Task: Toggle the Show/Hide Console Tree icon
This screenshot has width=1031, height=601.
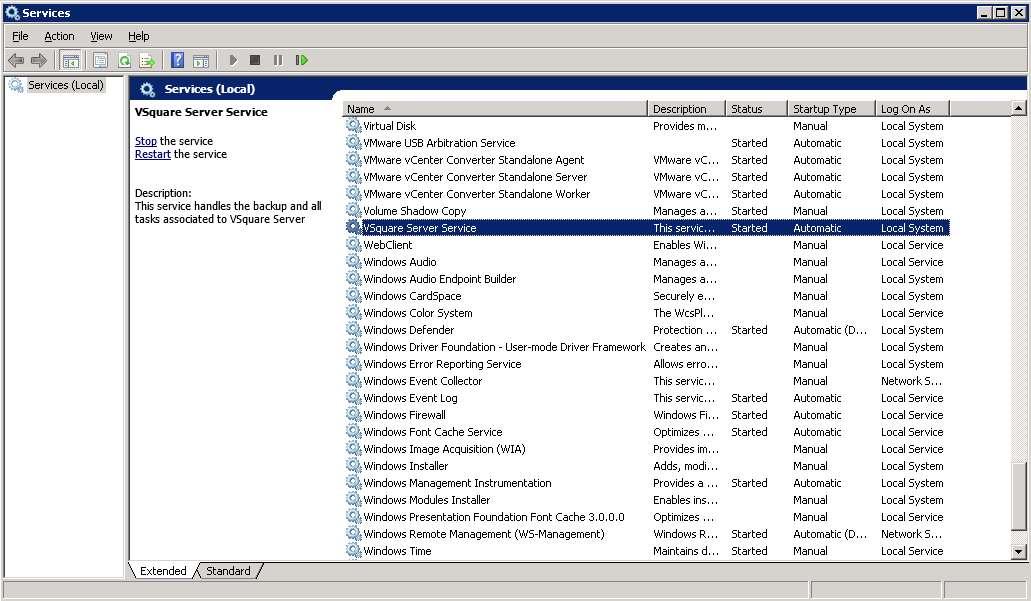Action: 70,60
